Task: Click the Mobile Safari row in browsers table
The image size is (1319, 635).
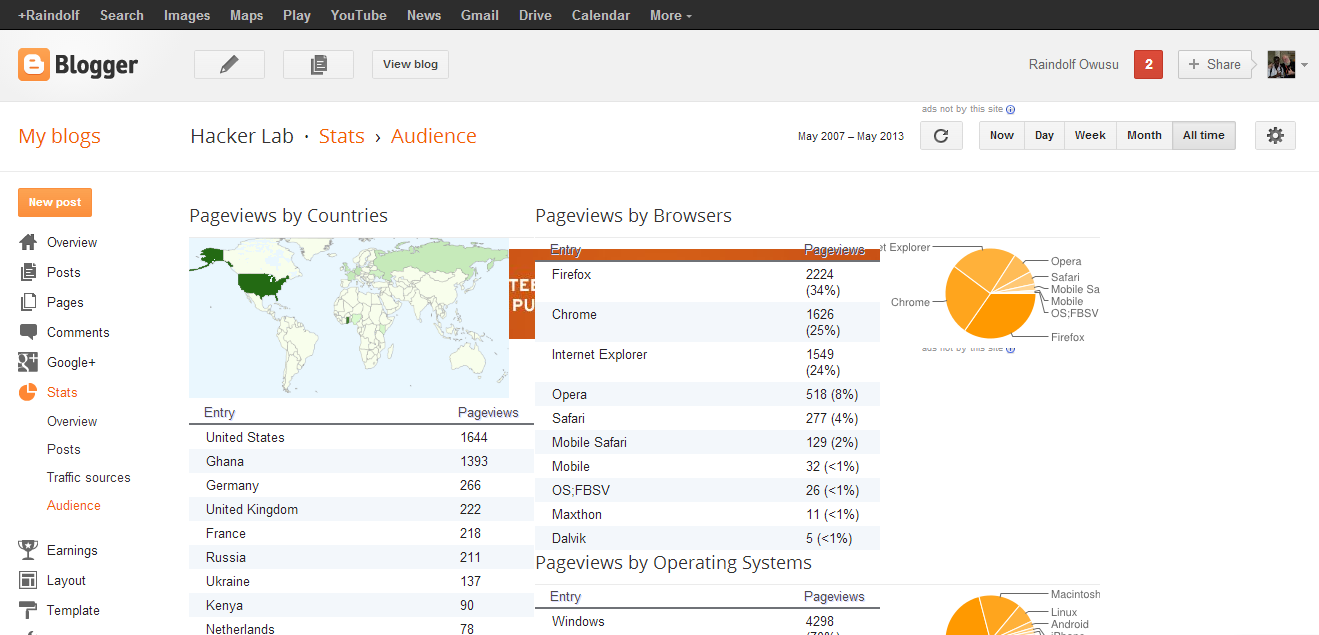Action: [x=707, y=442]
